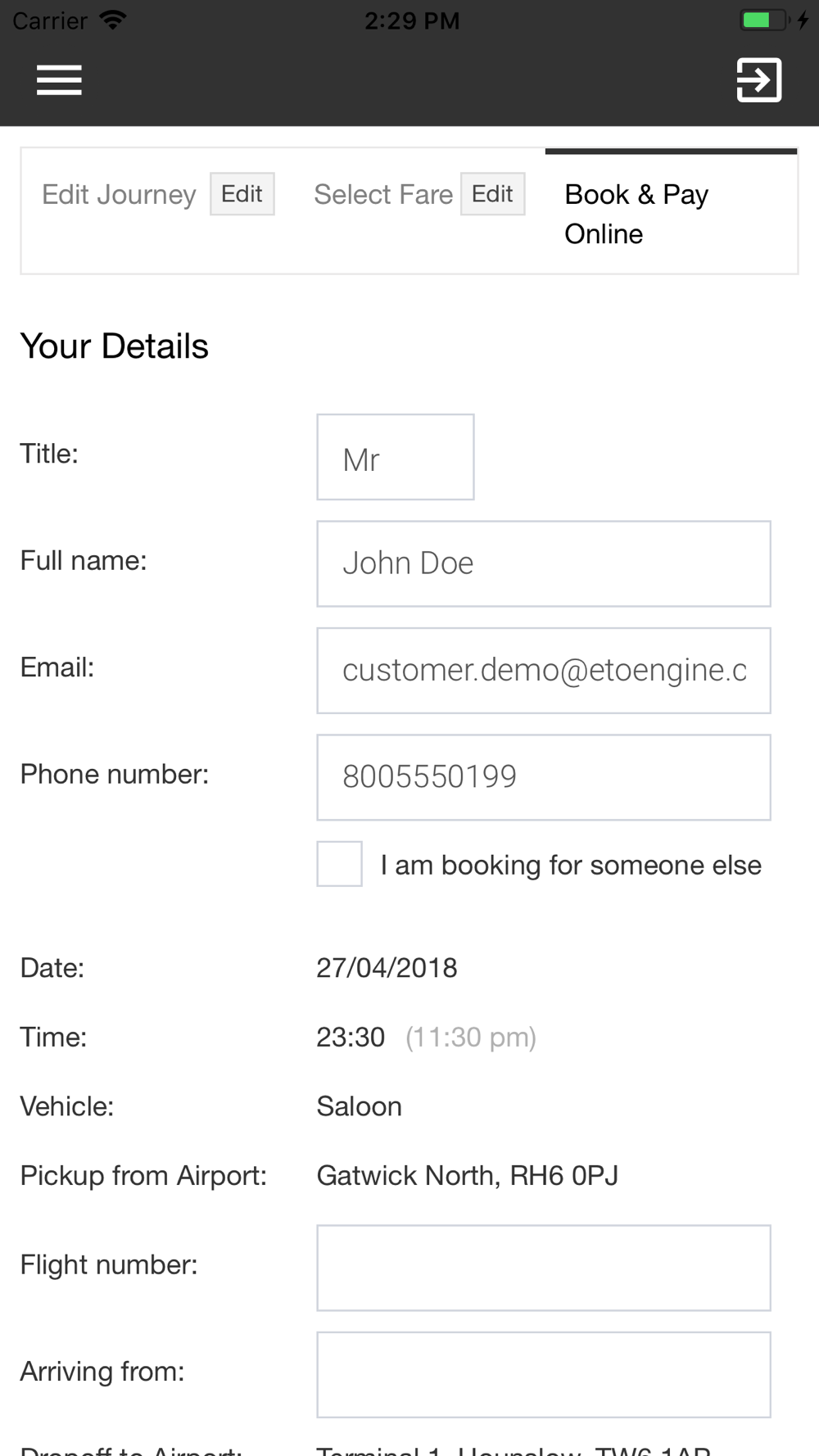Click Edit button next to Edit Journey
Image resolution: width=819 pixels, height=1456 pixels.
click(x=242, y=194)
